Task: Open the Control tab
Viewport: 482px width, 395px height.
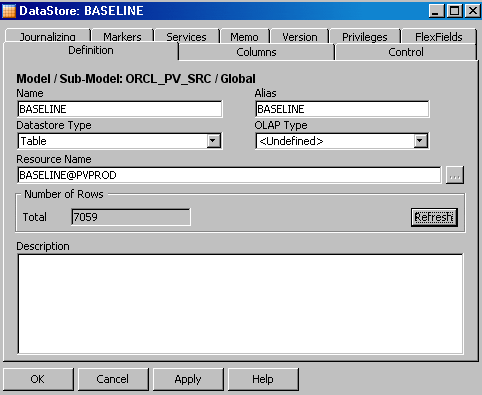Action: coord(406,52)
